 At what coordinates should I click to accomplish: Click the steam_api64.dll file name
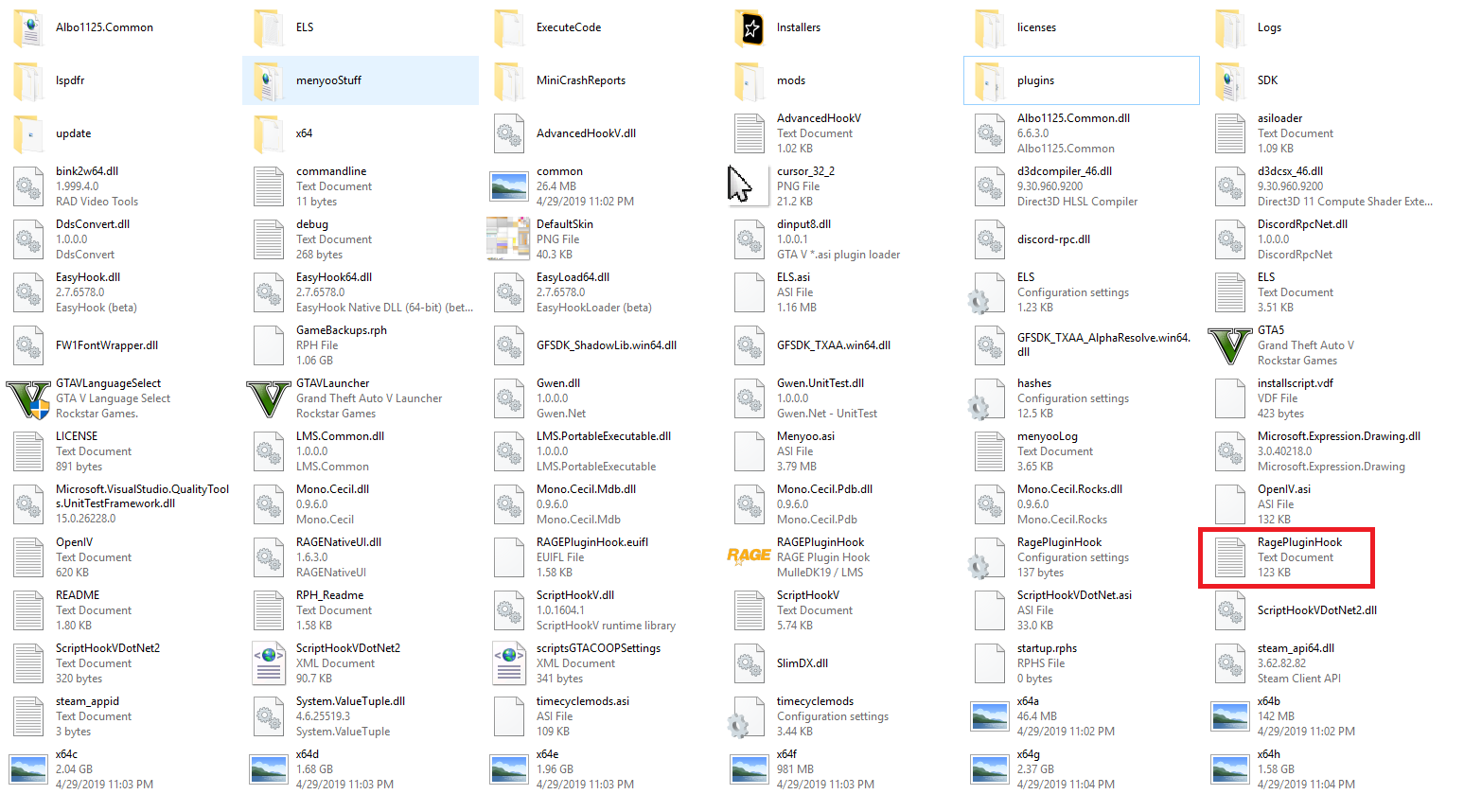(1296, 648)
